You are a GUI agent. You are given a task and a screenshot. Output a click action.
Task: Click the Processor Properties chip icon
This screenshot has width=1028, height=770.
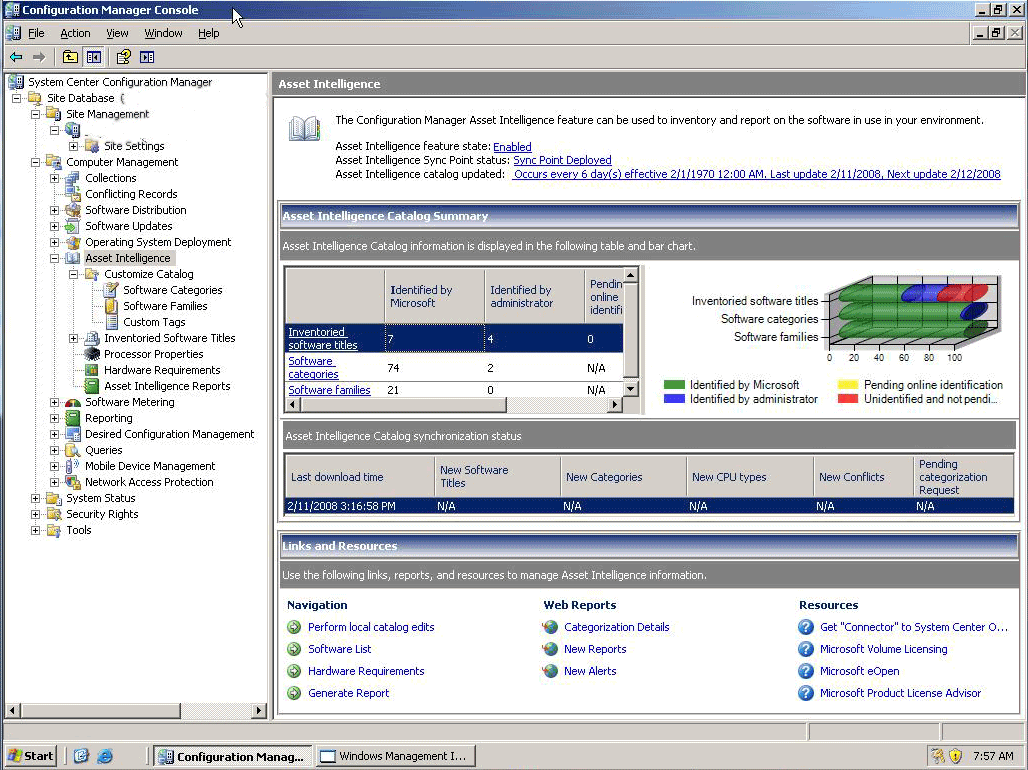pyautogui.click(x=92, y=354)
